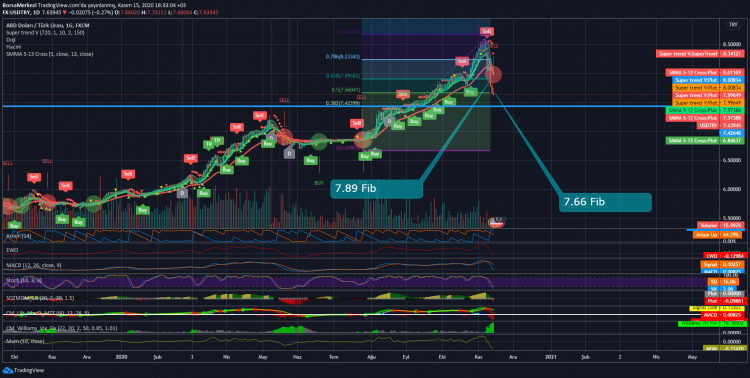
Task: Click the 0.786(8.23343) Fibonacci level label
Action: (x=343, y=56)
